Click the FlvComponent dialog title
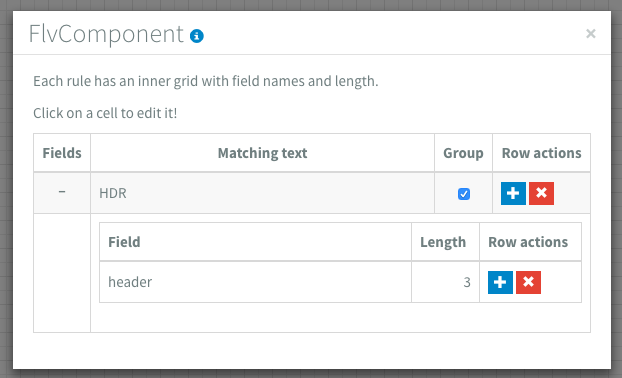622x378 pixels. click(106, 34)
